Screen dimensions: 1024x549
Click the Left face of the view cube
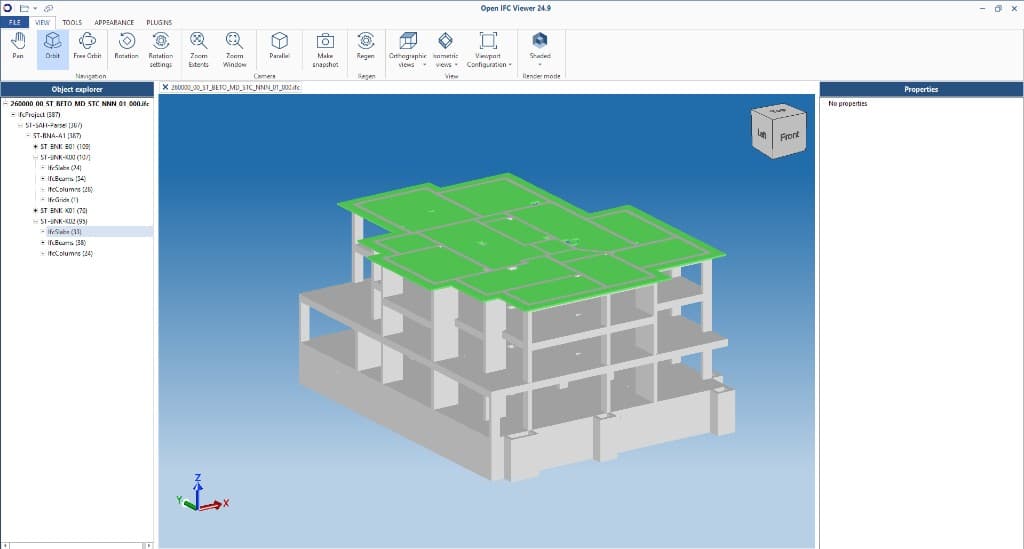(761, 133)
